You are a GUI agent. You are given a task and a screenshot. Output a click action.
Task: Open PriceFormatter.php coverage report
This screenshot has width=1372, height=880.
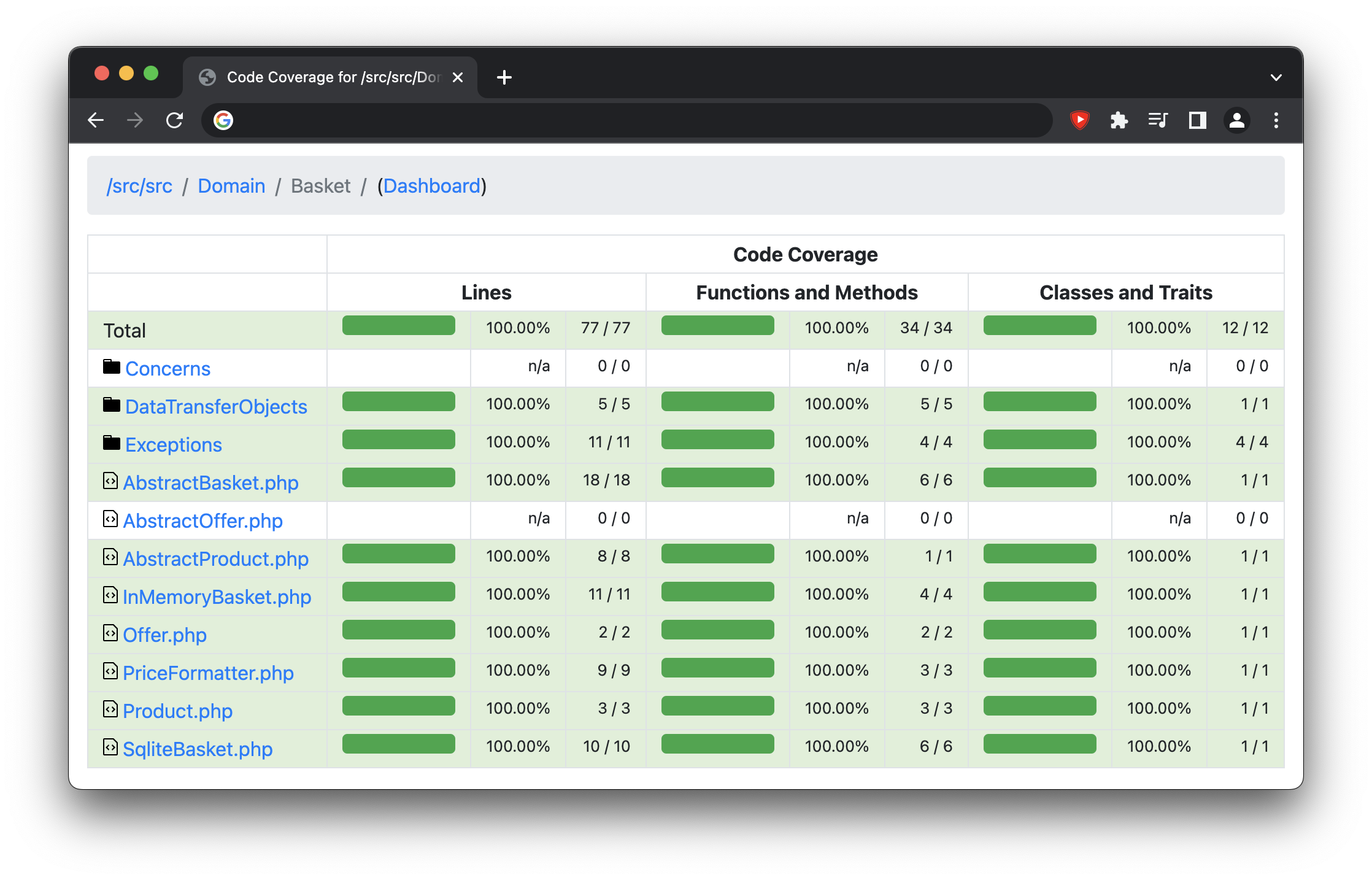[208, 673]
